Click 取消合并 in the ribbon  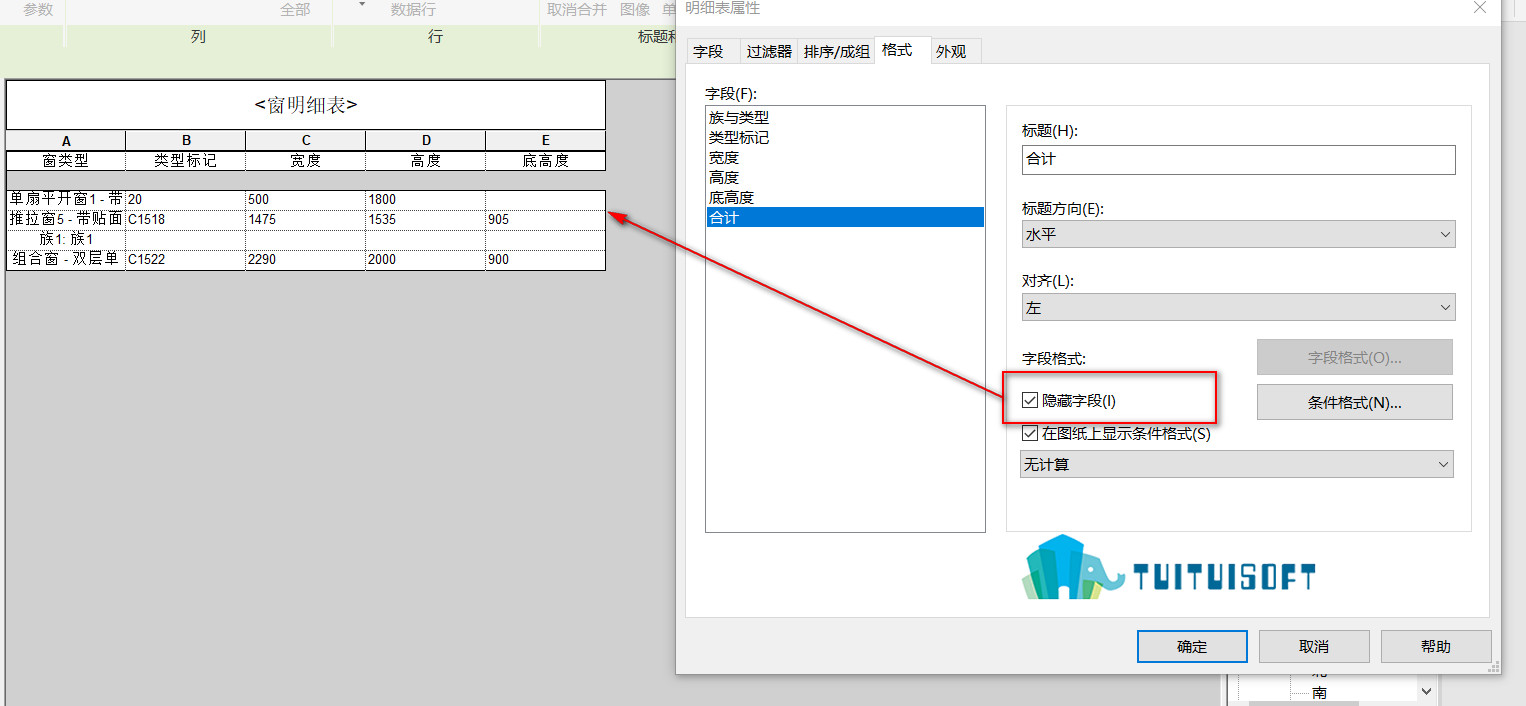pos(577,9)
